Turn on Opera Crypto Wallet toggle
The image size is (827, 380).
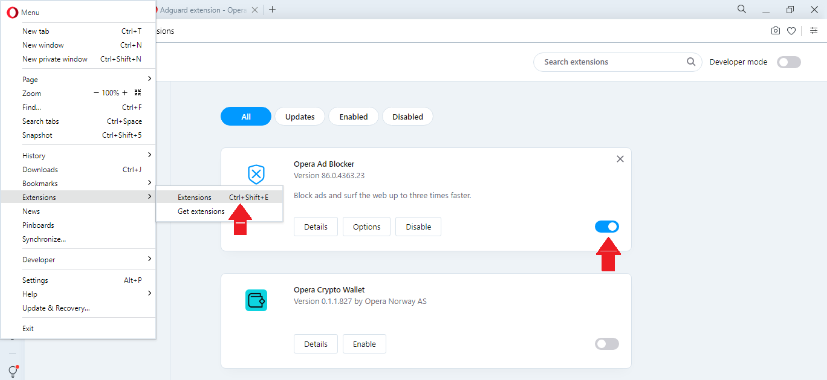pyautogui.click(x=607, y=344)
